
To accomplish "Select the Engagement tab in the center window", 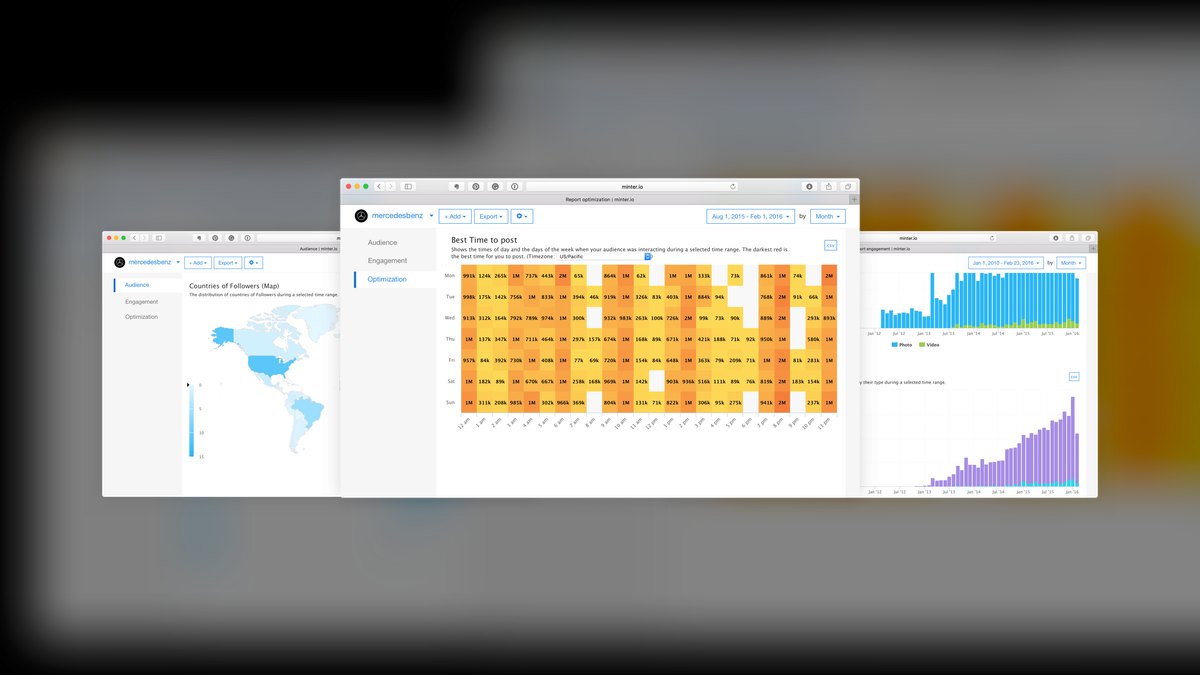I will [387, 261].
